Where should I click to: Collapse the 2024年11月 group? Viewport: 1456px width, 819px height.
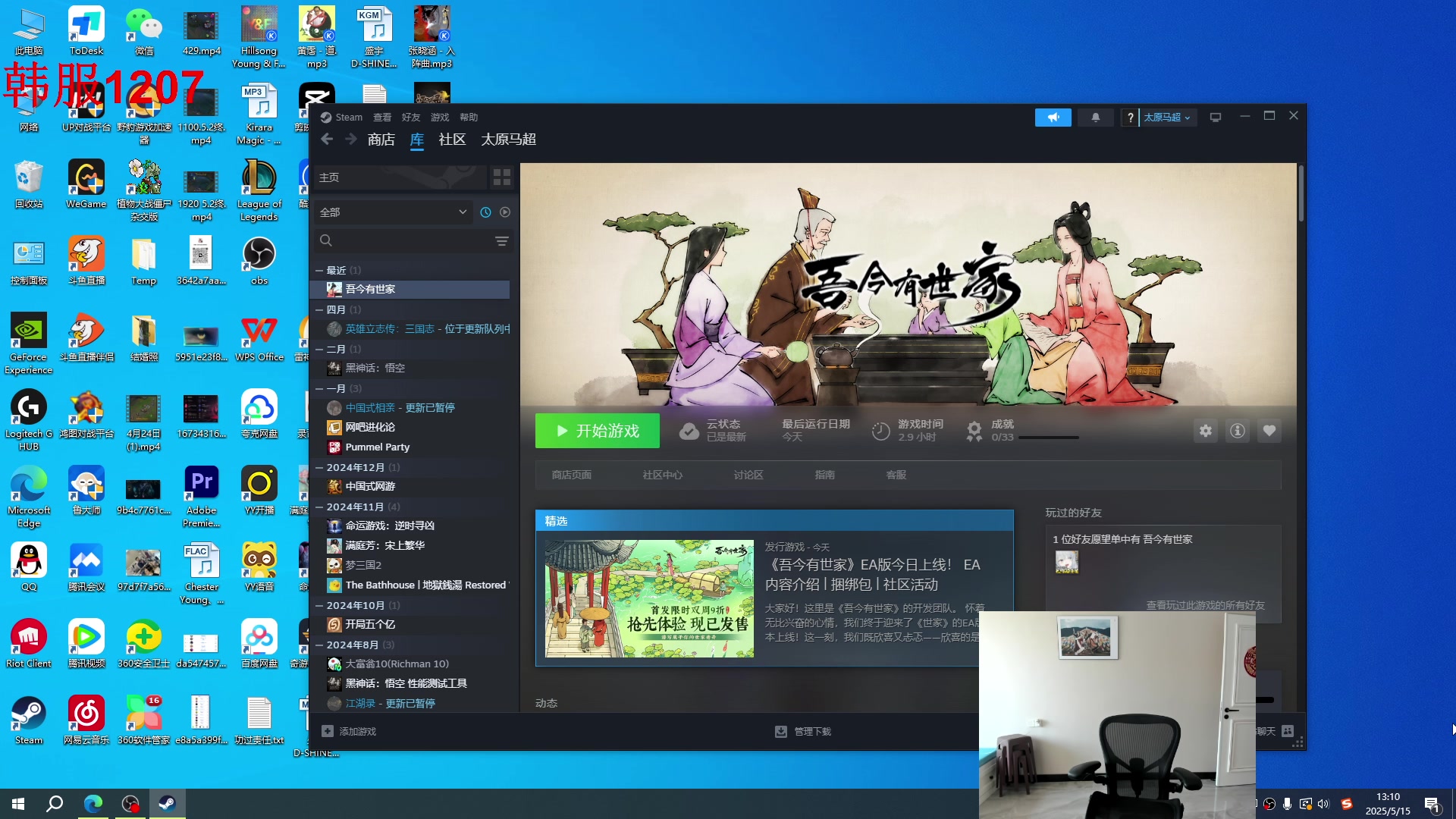tap(319, 507)
